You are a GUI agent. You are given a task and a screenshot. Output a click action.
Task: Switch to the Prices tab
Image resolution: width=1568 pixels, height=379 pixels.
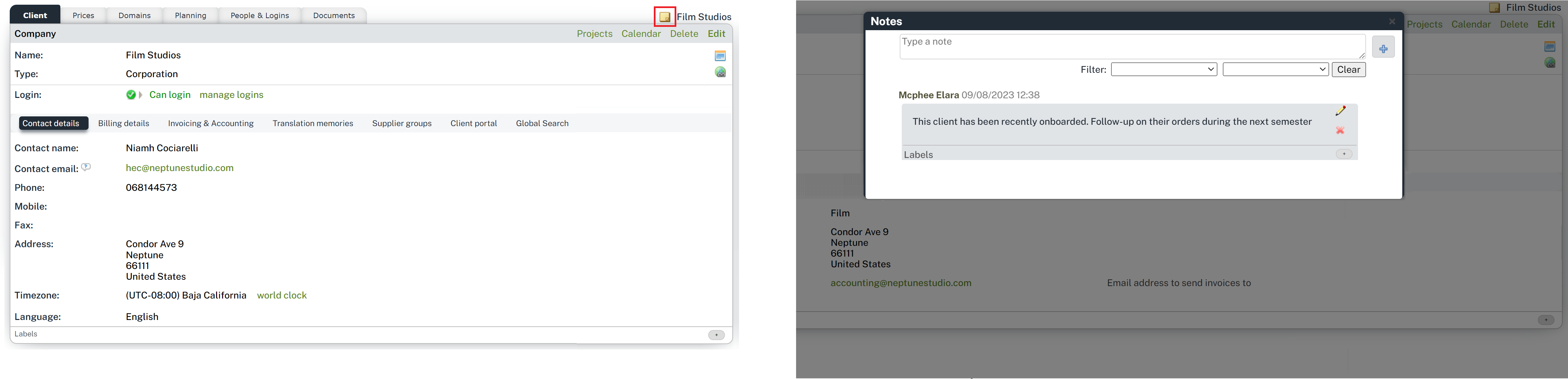click(84, 15)
